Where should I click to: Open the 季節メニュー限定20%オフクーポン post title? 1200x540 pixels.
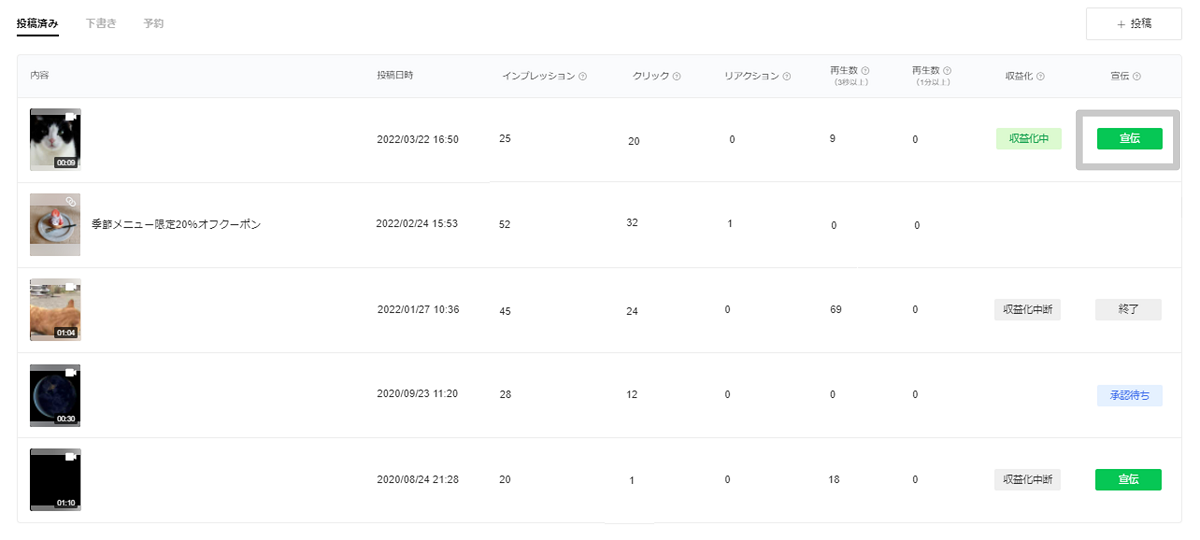click(175, 224)
